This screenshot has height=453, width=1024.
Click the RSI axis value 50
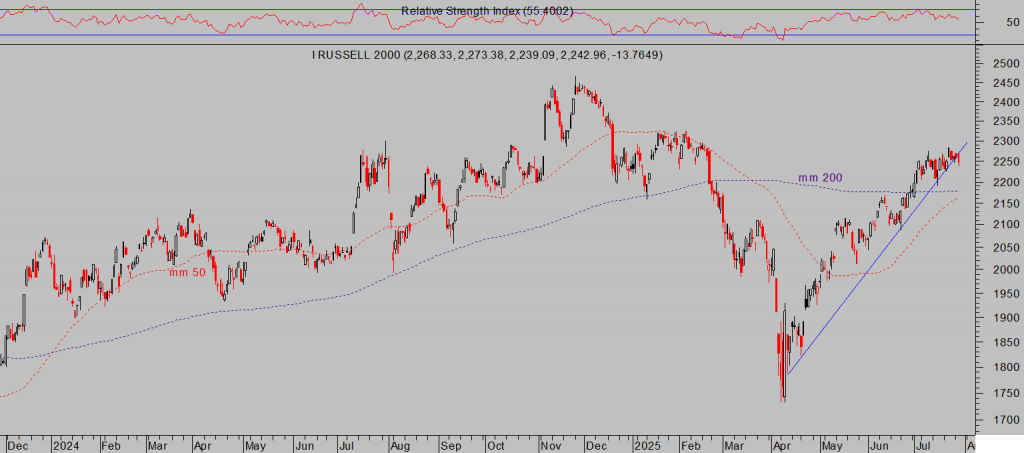click(1013, 22)
